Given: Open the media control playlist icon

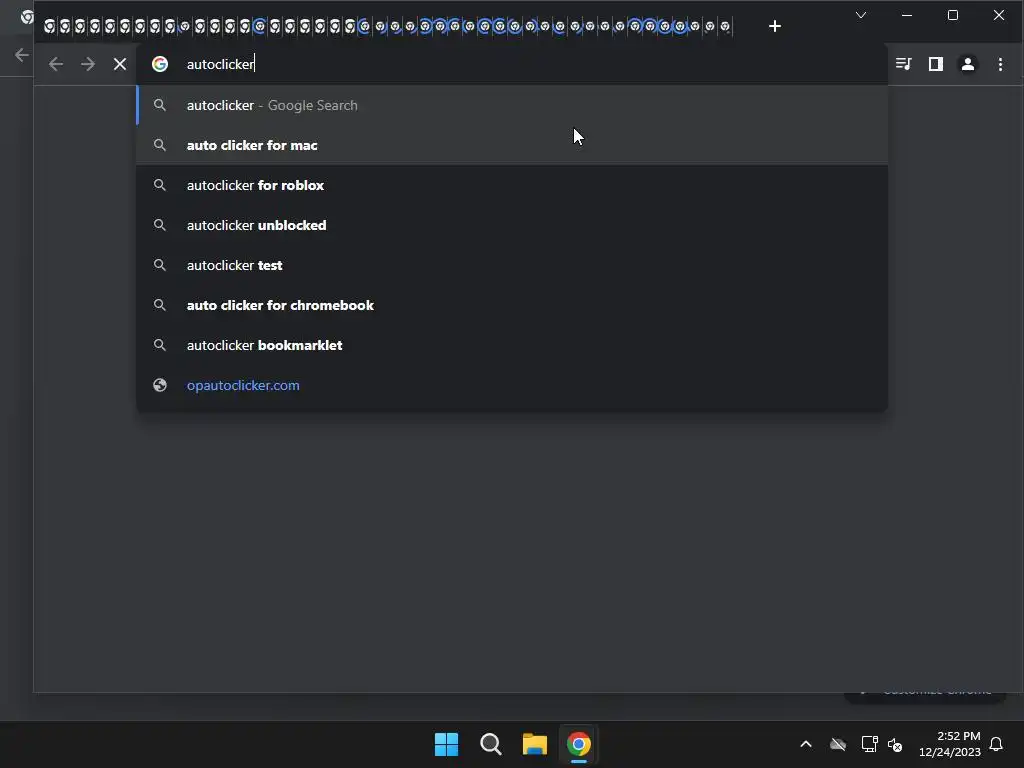Looking at the screenshot, I should tap(904, 64).
